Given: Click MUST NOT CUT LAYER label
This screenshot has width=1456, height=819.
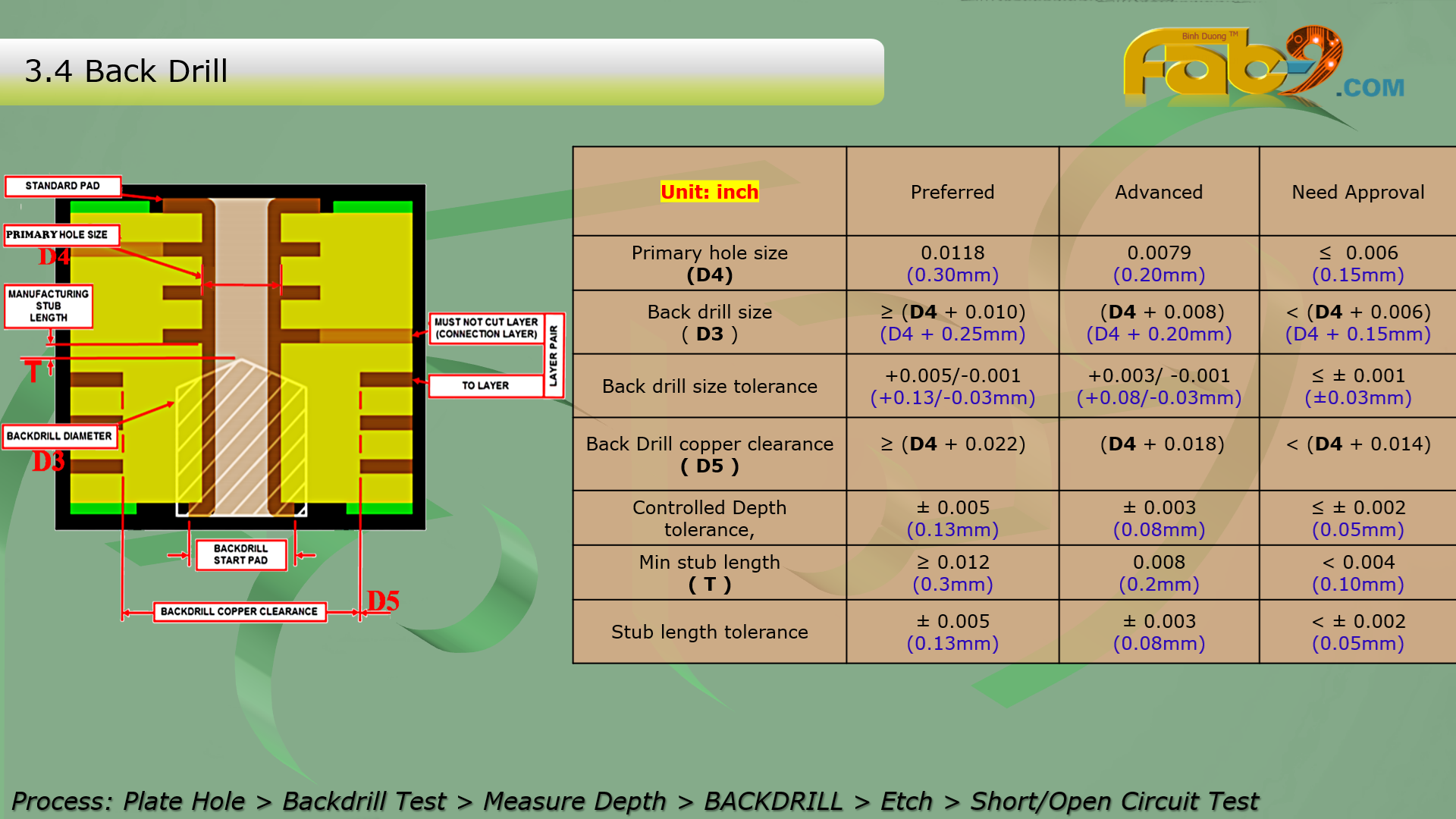Looking at the screenshot, I should (x=486, y=328).
